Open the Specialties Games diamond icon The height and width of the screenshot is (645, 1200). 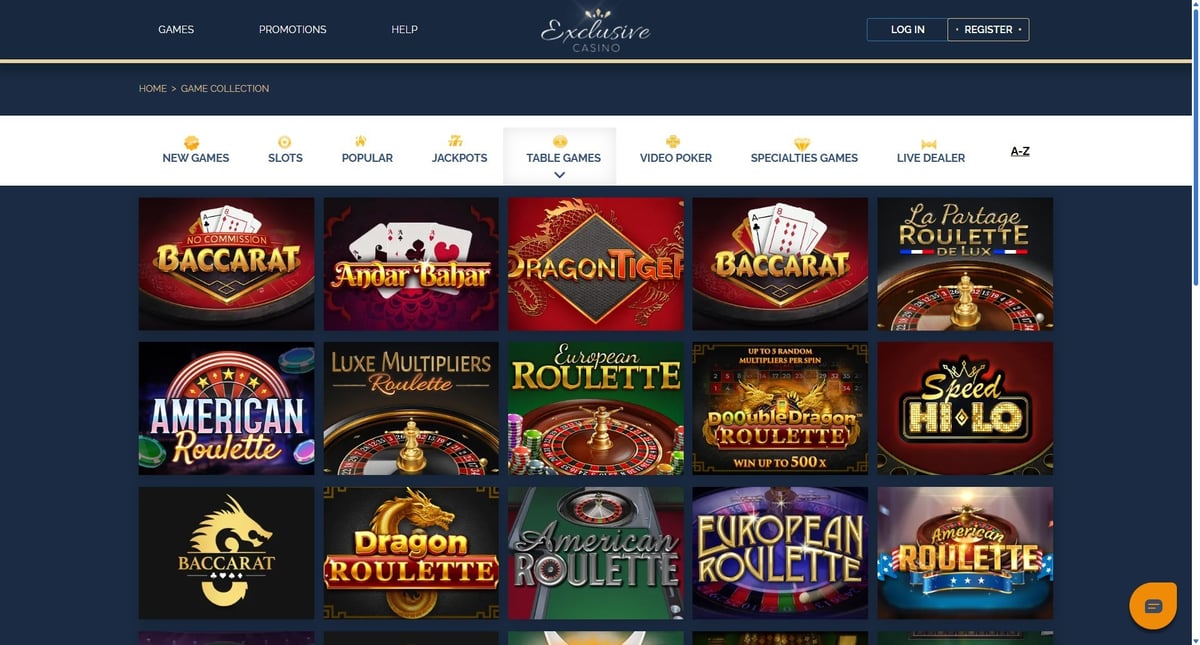(x=802, y=144)
